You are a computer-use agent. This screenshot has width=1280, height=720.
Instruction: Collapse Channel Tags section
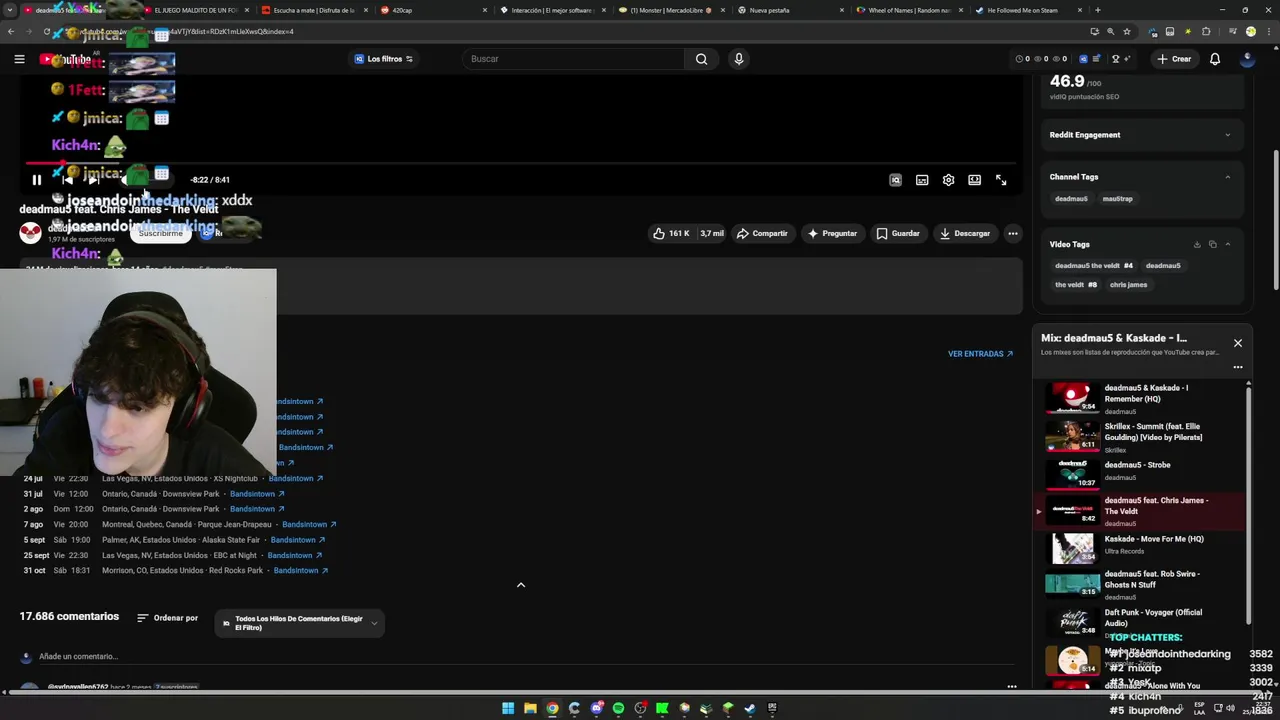tap(1227, 177)
